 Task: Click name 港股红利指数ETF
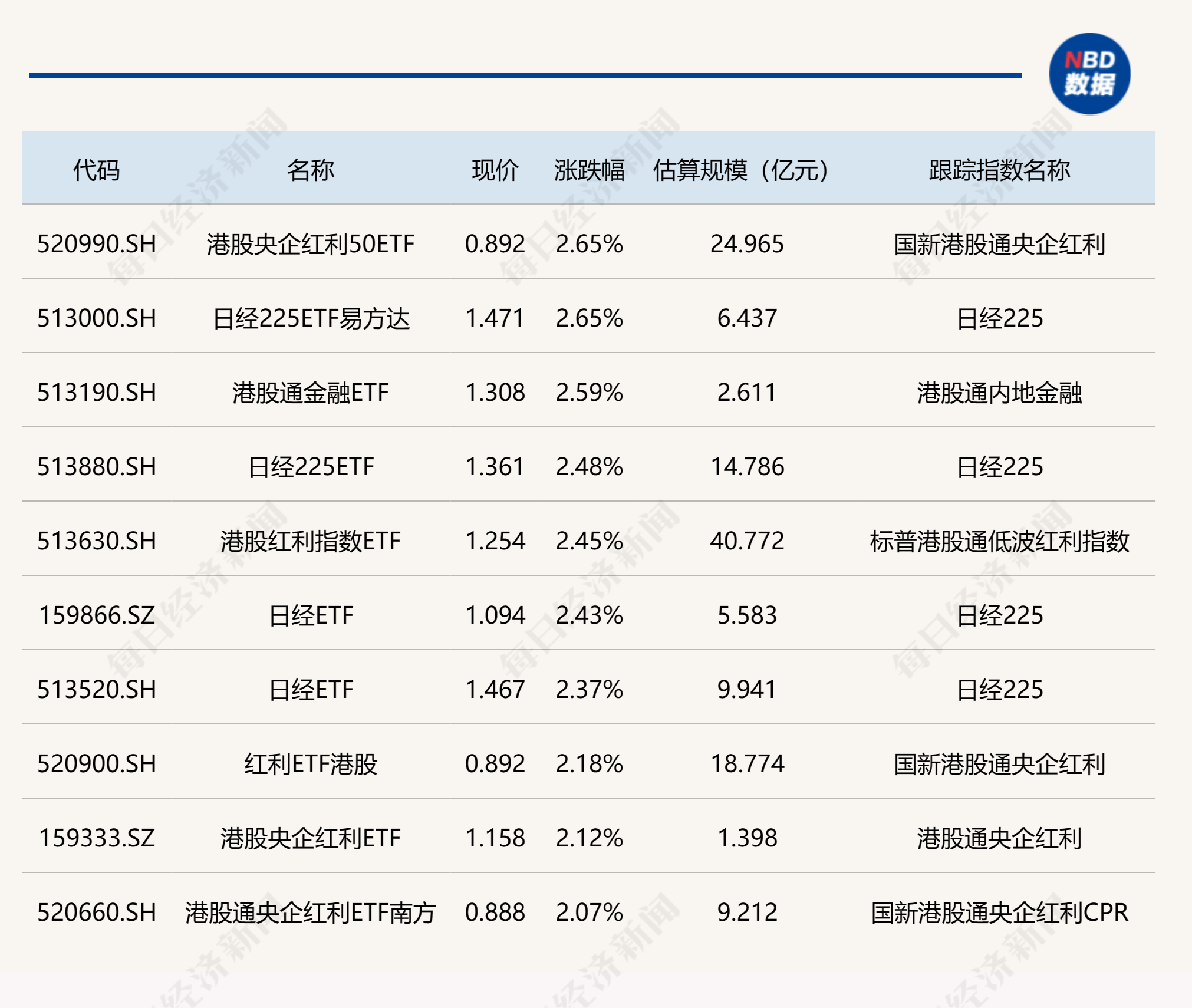[x=311, y=541]
